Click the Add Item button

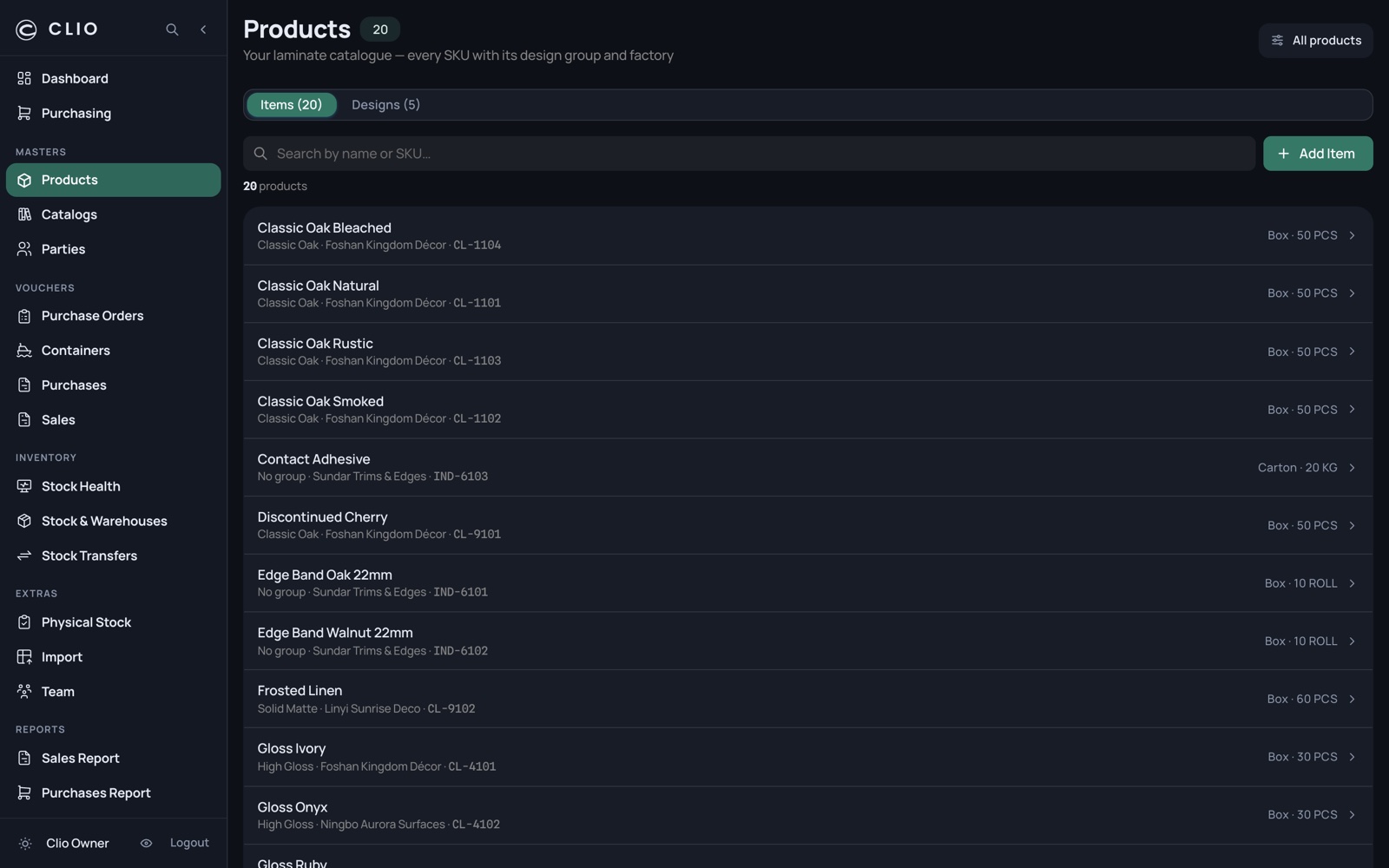[1318, 154]
